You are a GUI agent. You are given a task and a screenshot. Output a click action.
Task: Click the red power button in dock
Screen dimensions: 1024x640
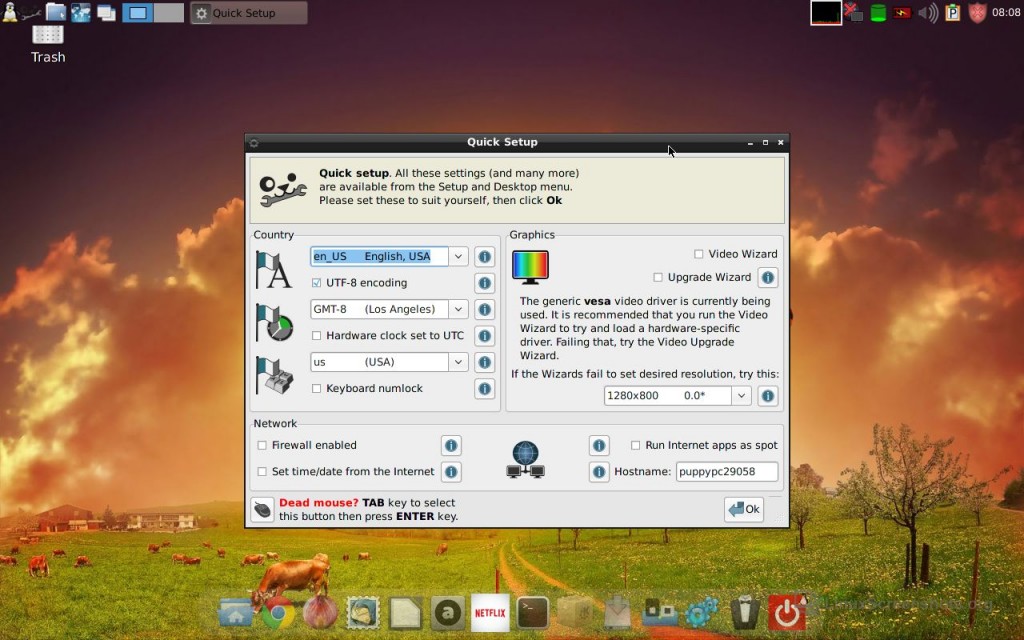[x=787, y=613]
